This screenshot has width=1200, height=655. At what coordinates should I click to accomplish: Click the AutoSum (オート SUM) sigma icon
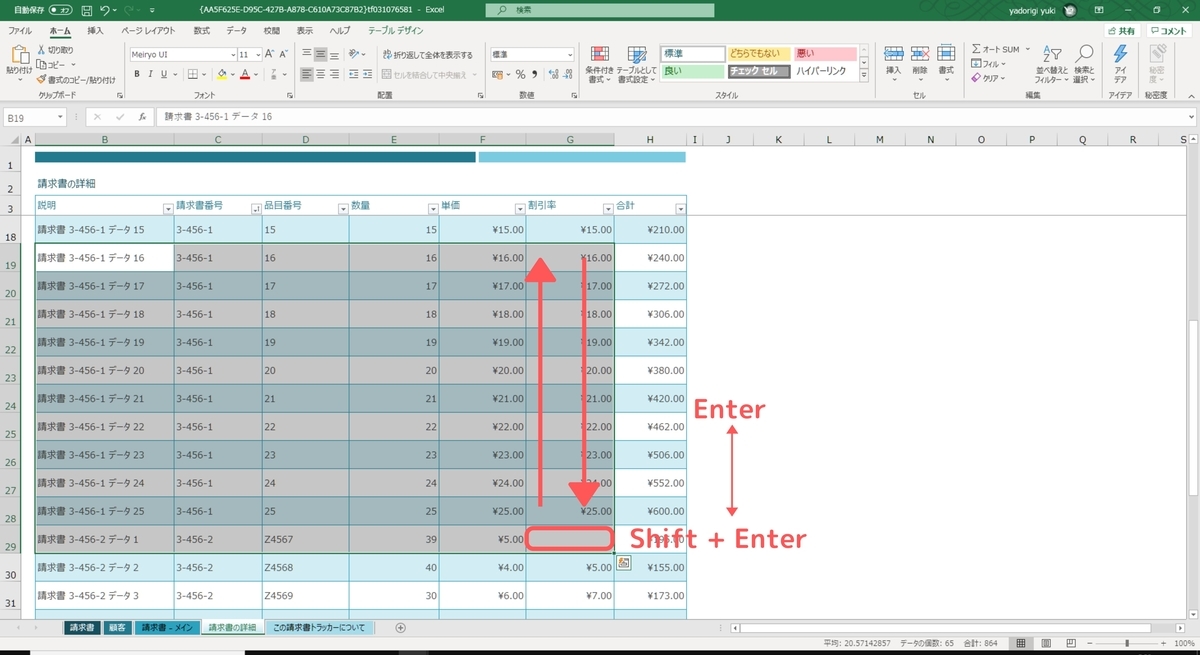(976, 49)
